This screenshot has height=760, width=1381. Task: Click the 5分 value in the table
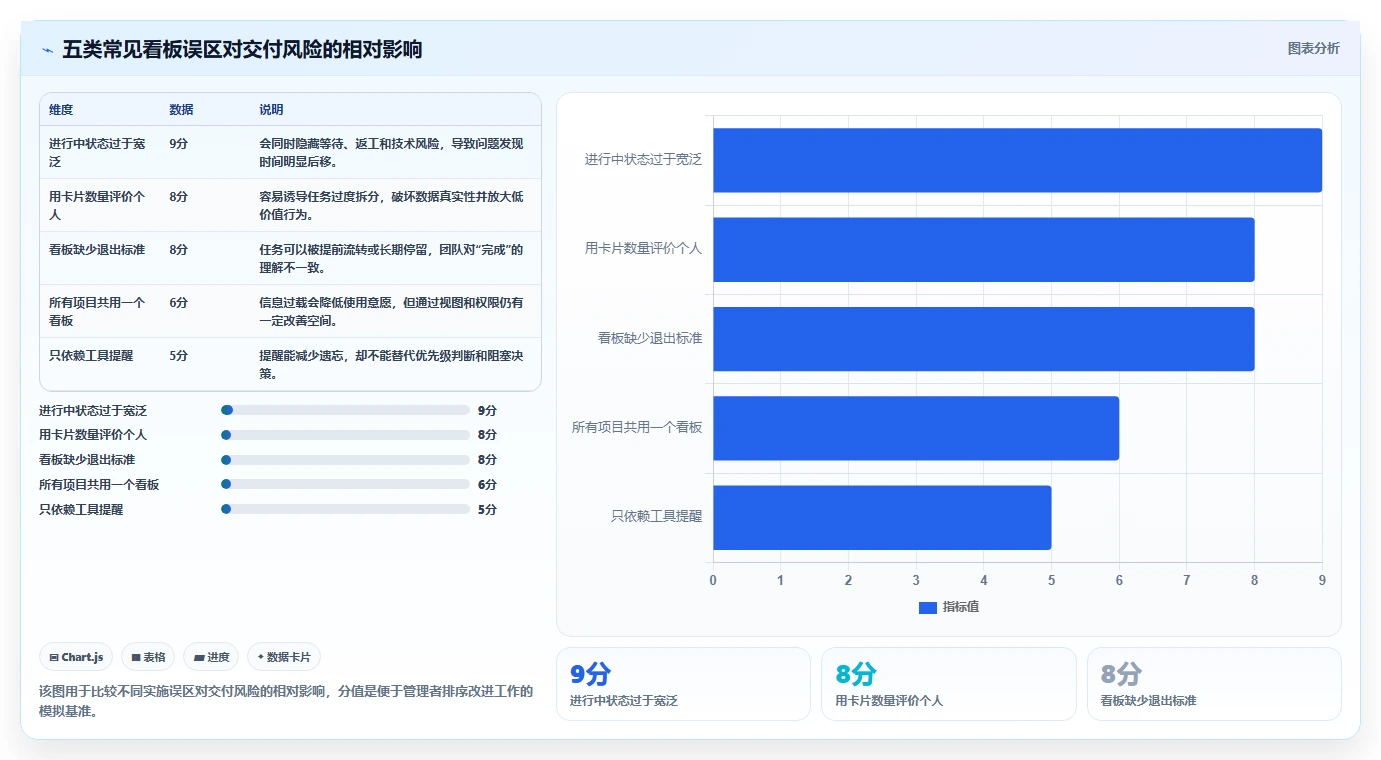(x=179, y=355)
